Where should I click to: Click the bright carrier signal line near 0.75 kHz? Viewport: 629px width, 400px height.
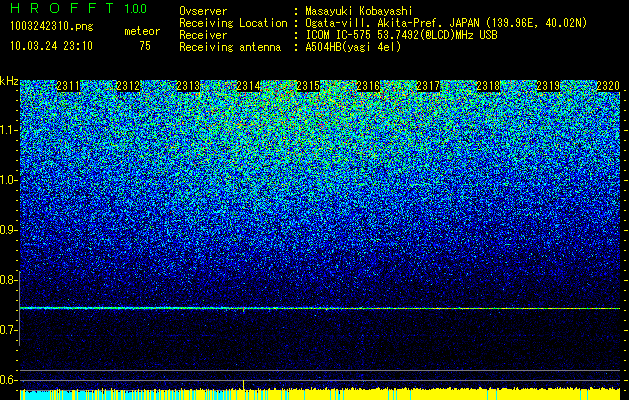point(320,308)
